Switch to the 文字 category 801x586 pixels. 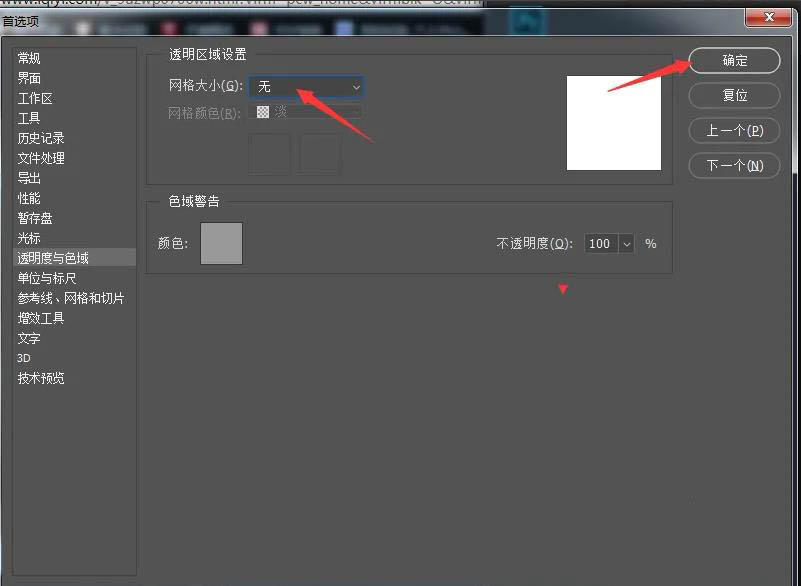click(x=29, y=338)
